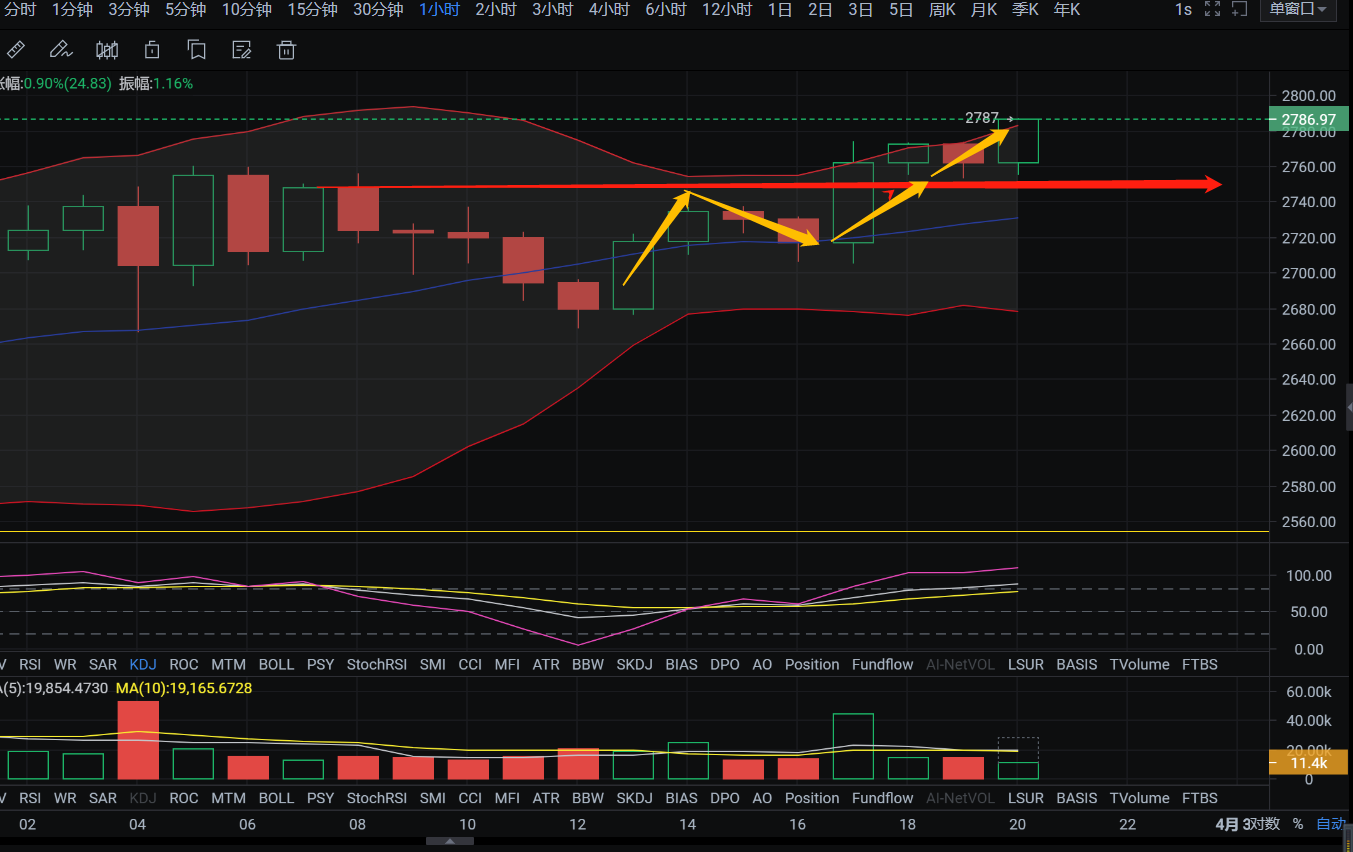The height and width of the screenshot is (852, 1353).
Task: Select the 周K weekly chart tab
Action: (x=942, y=10)
